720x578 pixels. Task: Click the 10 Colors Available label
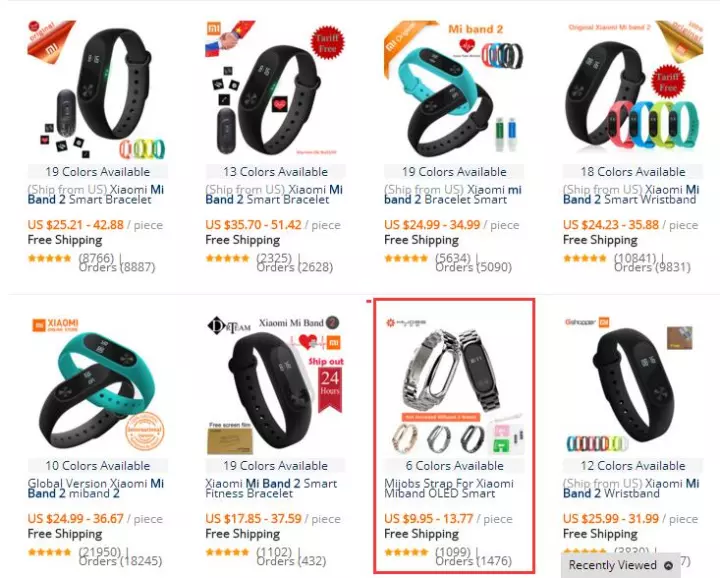[98, 466]
